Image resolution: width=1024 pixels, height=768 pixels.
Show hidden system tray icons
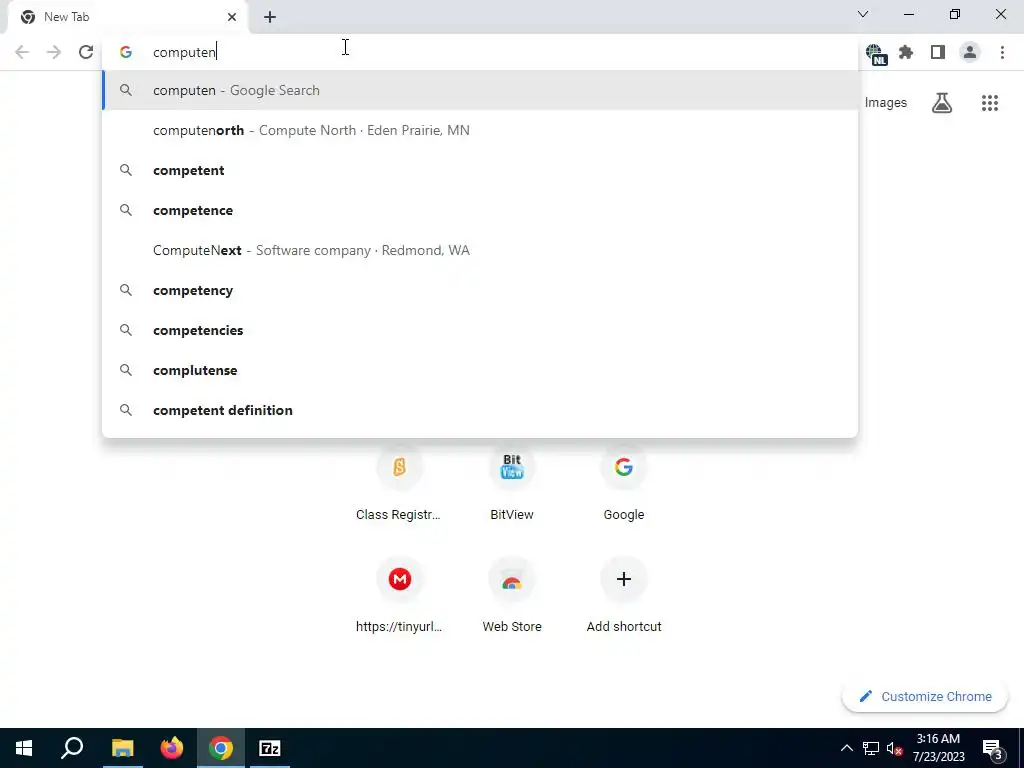click(x=846, y=748)
